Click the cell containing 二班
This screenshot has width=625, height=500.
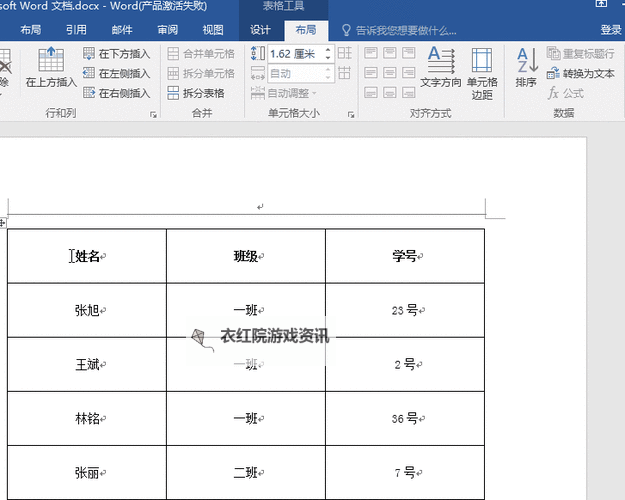[246, 473]
